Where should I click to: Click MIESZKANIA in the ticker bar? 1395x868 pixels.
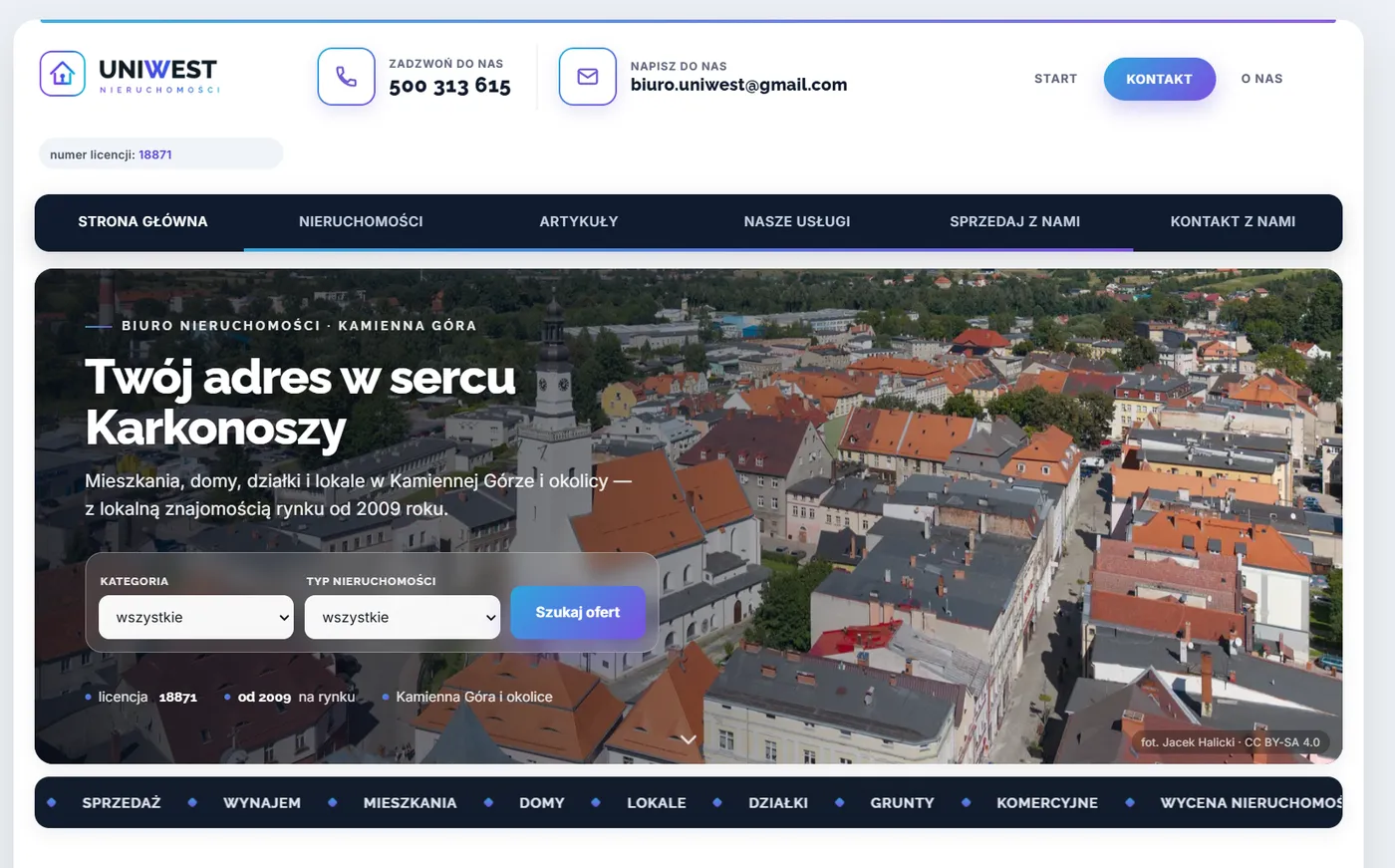point(410,802)
